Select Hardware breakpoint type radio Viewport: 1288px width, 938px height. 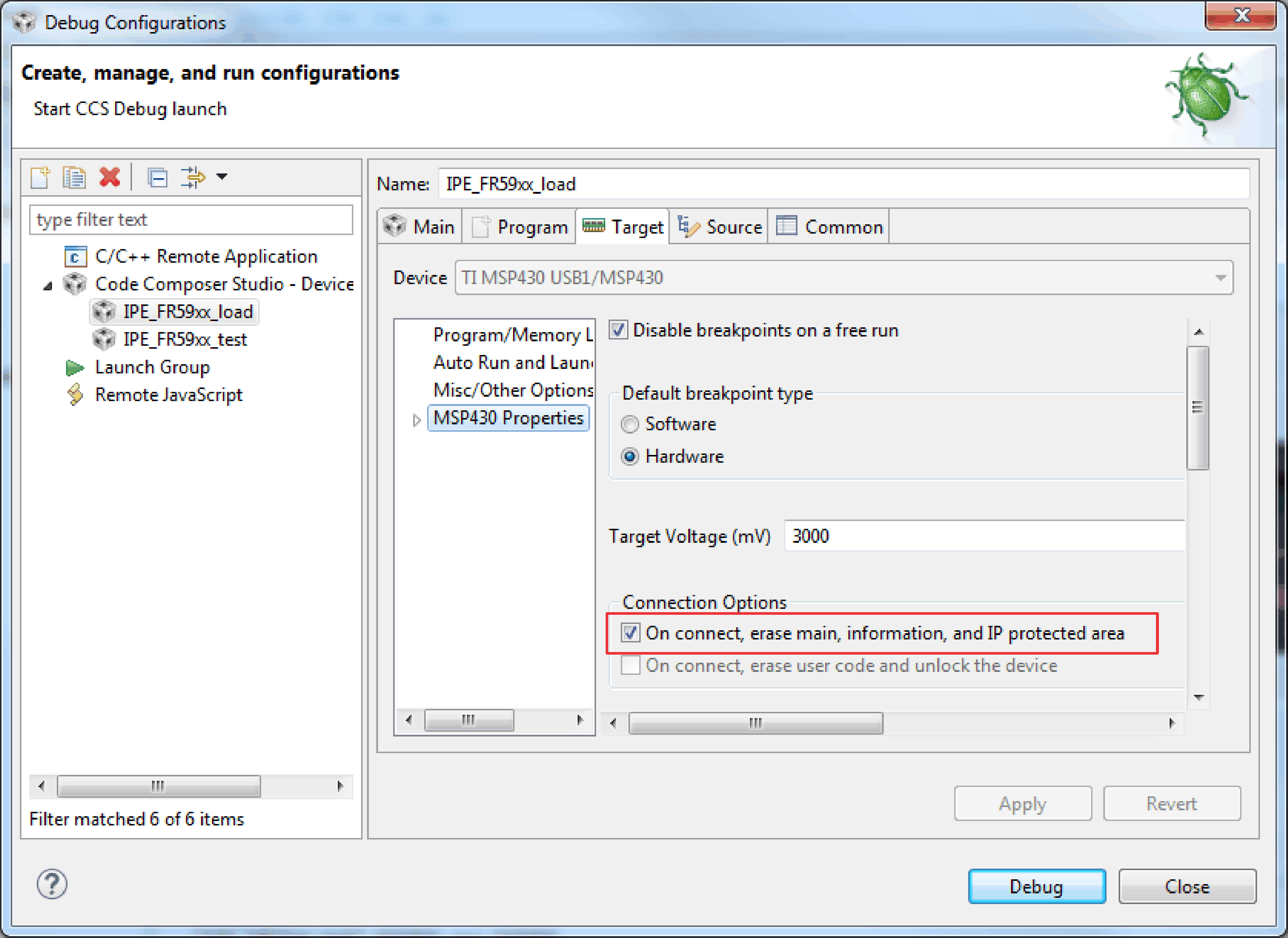(630, 457)
